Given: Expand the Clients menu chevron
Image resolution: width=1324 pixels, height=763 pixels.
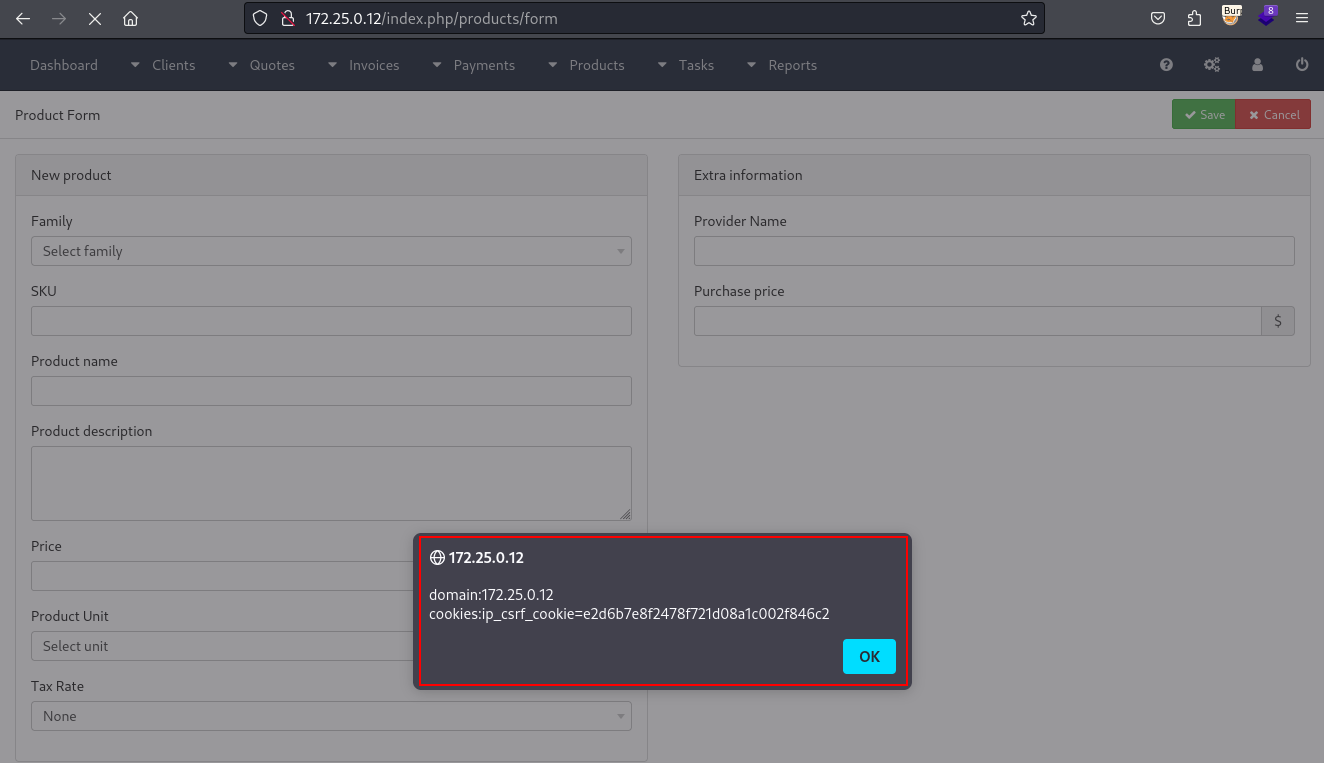Looking at the screenshot, I should click(x=135, y=64).
